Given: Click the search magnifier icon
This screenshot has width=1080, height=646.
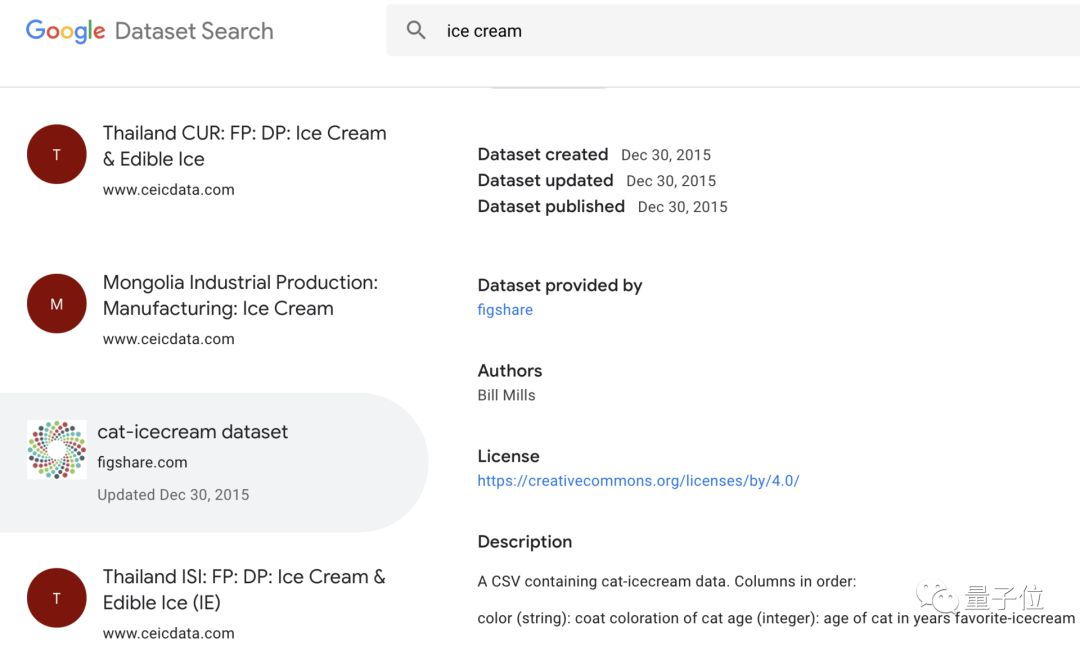Looking at the screenshot, I should (416, 31).
